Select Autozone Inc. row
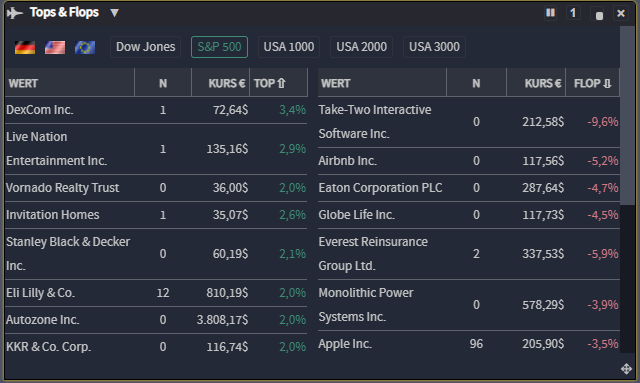 point(156,320)
